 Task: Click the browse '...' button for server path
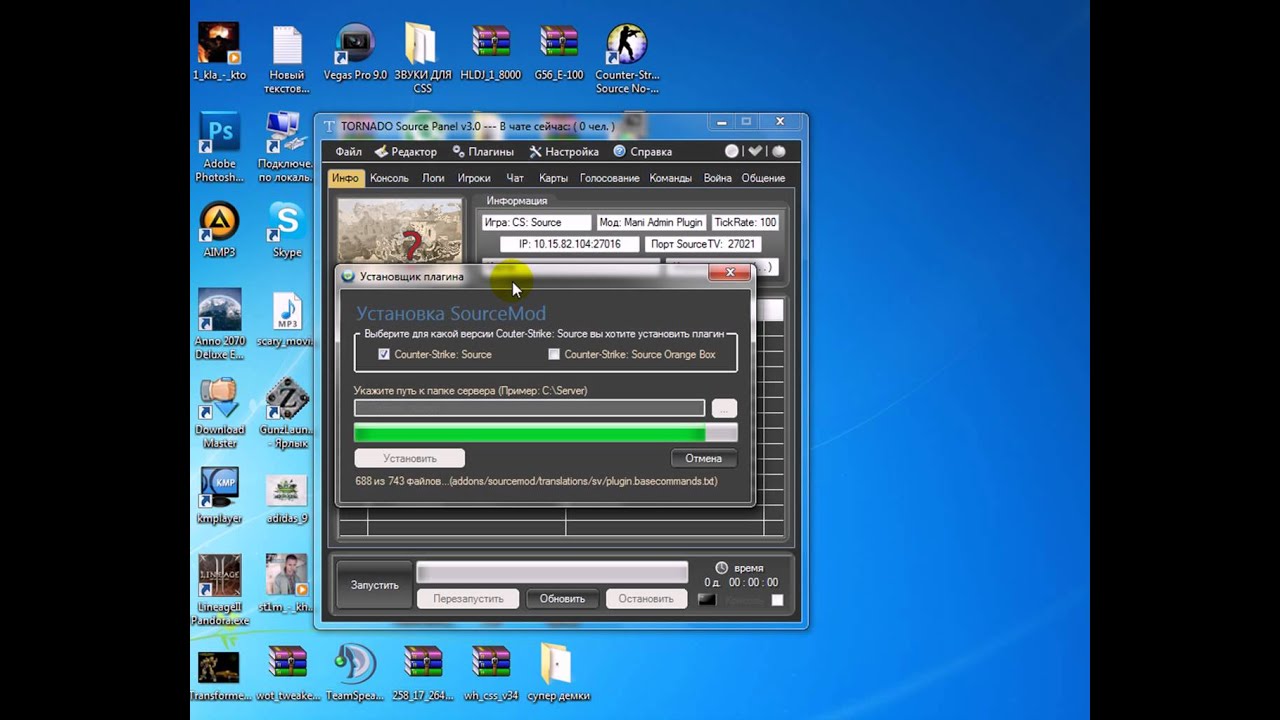coord(724,408)
